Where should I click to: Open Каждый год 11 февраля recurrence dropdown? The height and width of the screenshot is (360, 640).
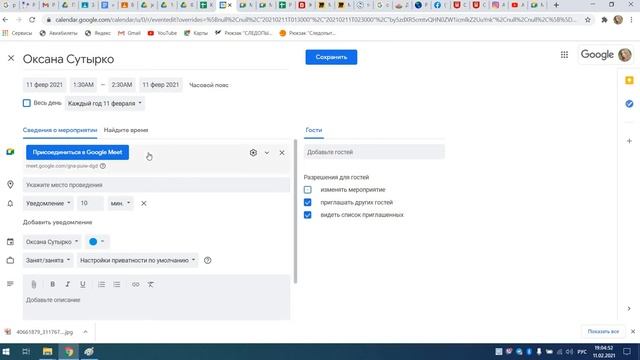[x=104, y=103]
